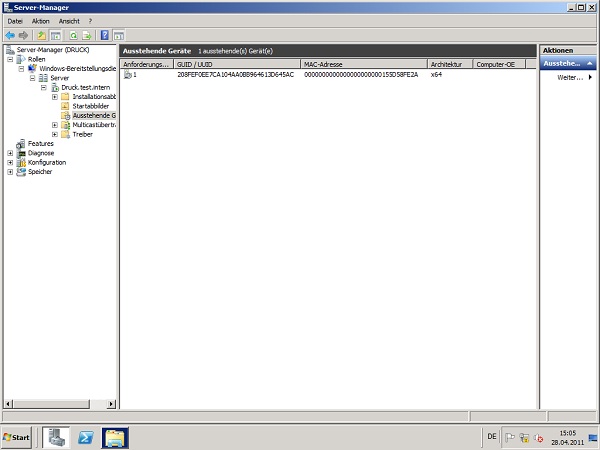The height and width of the screenshot is (450, 600).
Task: Sort by the Architektur column header
Action: (450, 64)
